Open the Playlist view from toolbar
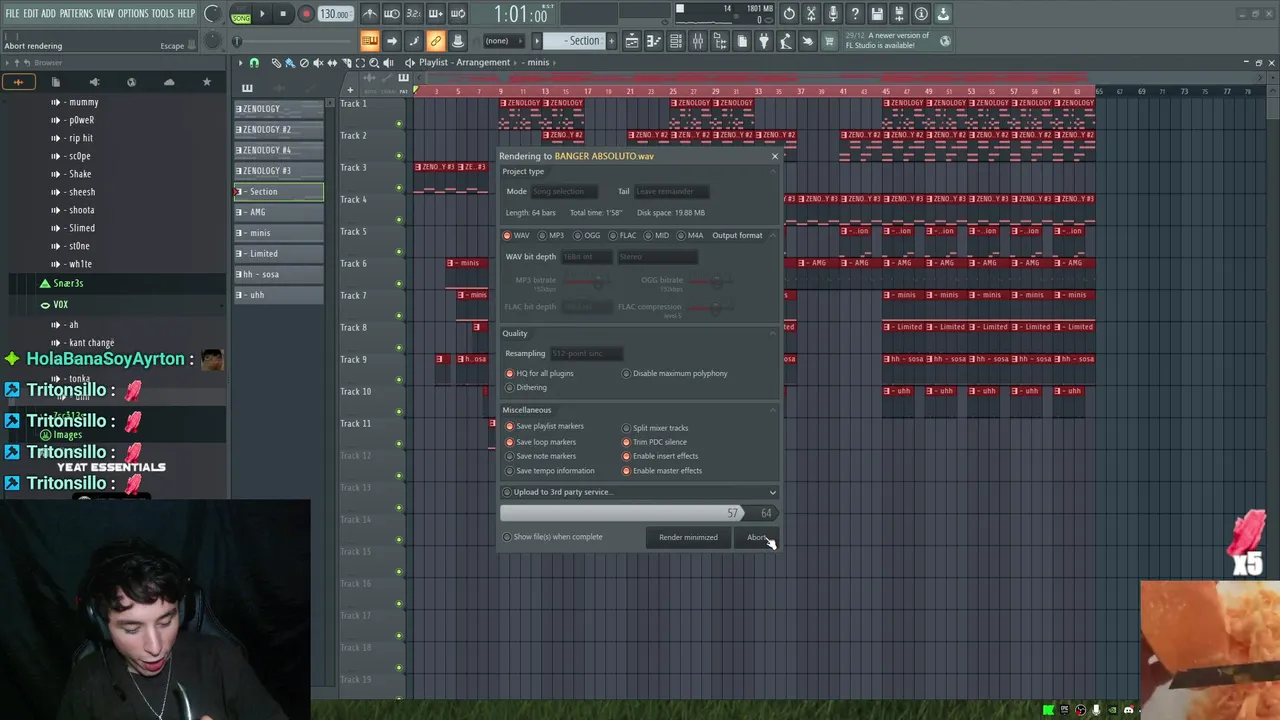Image resolution: width=1280 pixels, height=720 pixels. point(631,41)
